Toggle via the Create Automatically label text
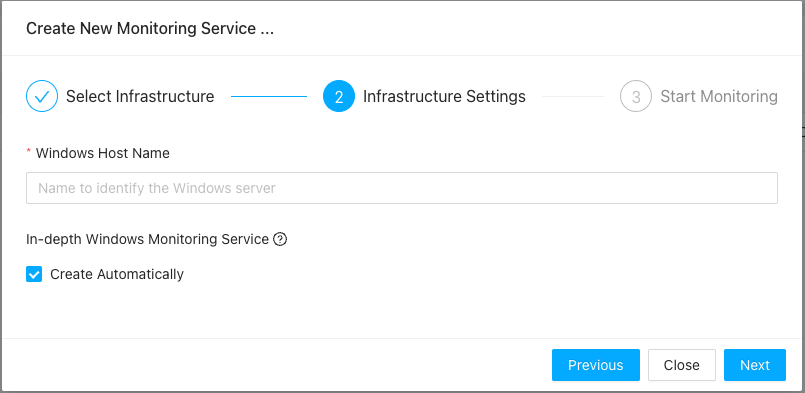 tap(117, 274)
